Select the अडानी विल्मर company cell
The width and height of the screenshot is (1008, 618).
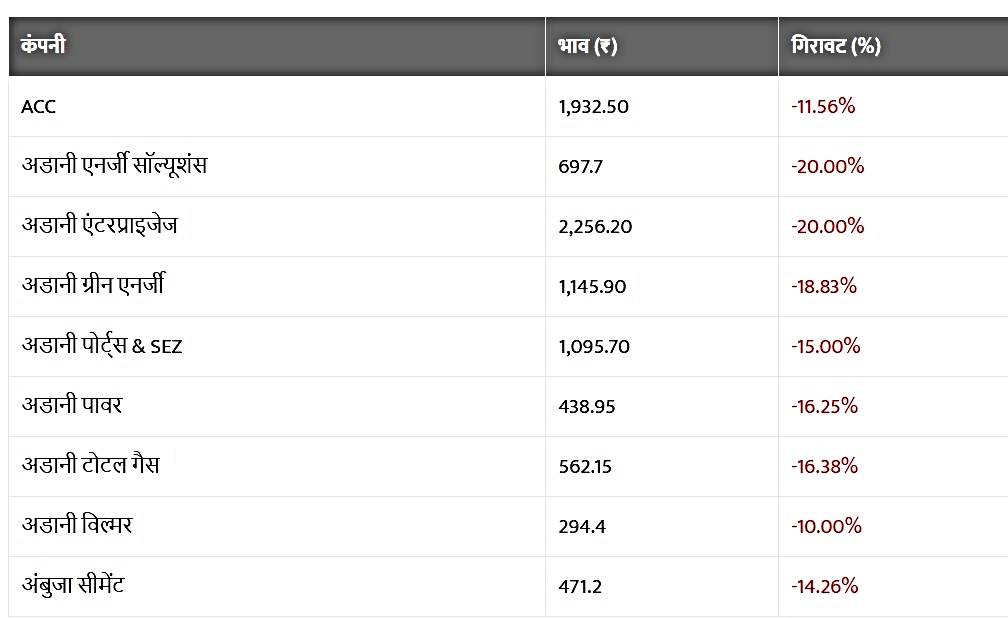pos(77,526)
